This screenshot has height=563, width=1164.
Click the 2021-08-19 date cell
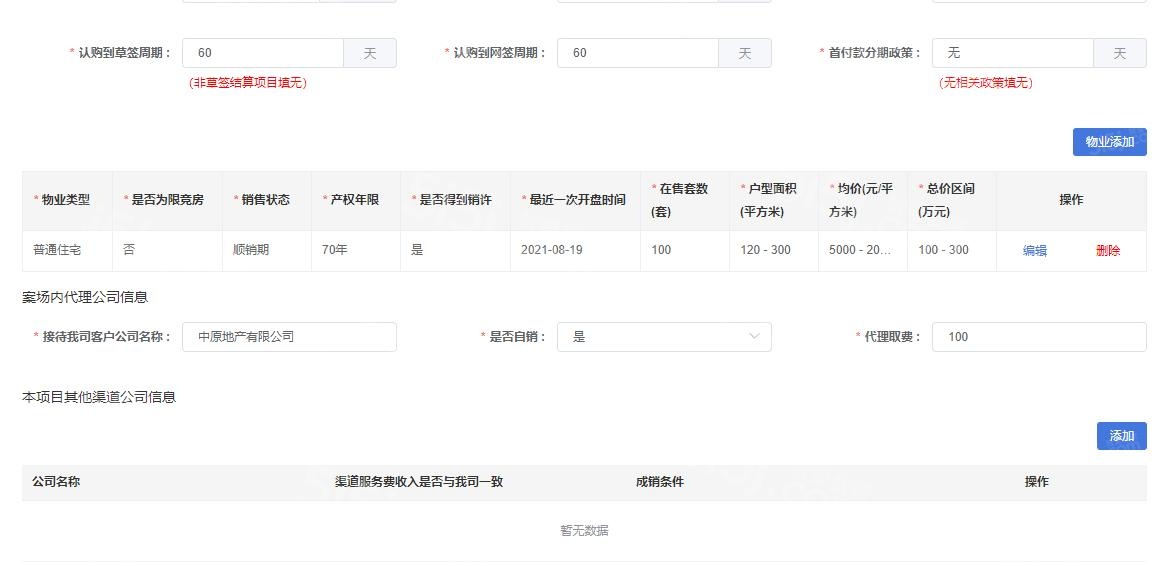[x=551, y=250]
